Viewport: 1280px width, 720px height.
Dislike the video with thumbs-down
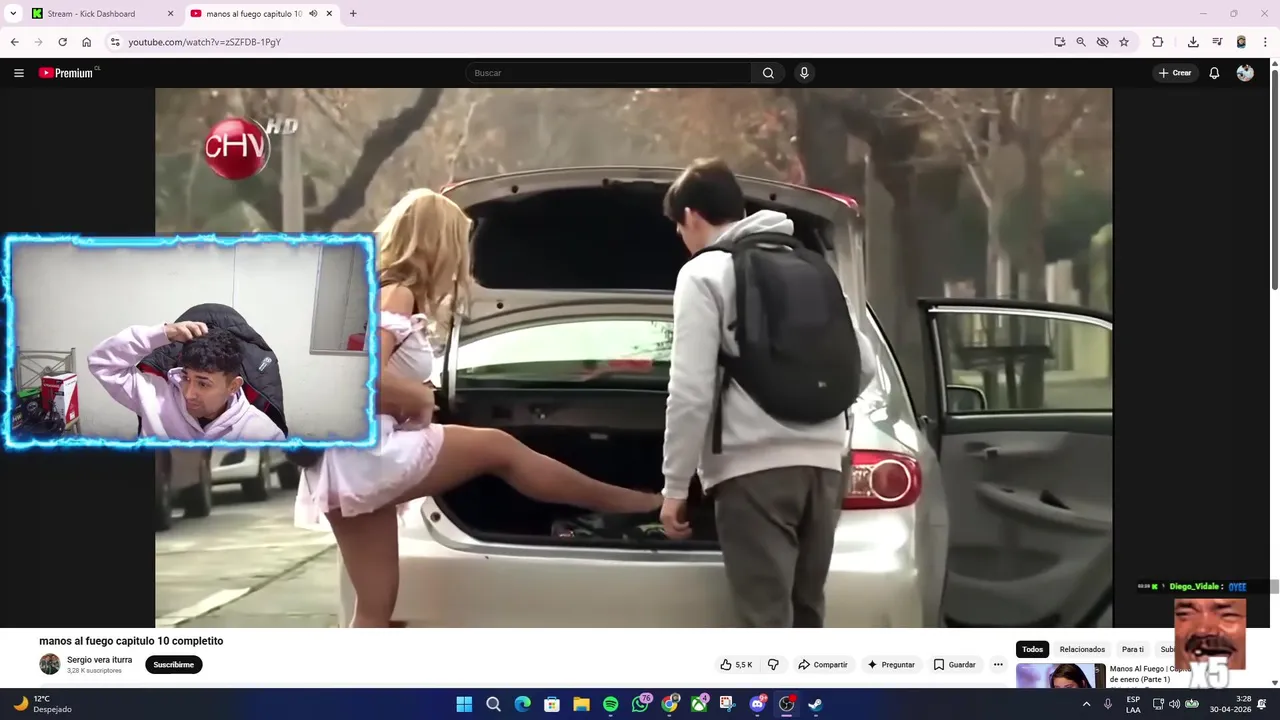[773, 665]
